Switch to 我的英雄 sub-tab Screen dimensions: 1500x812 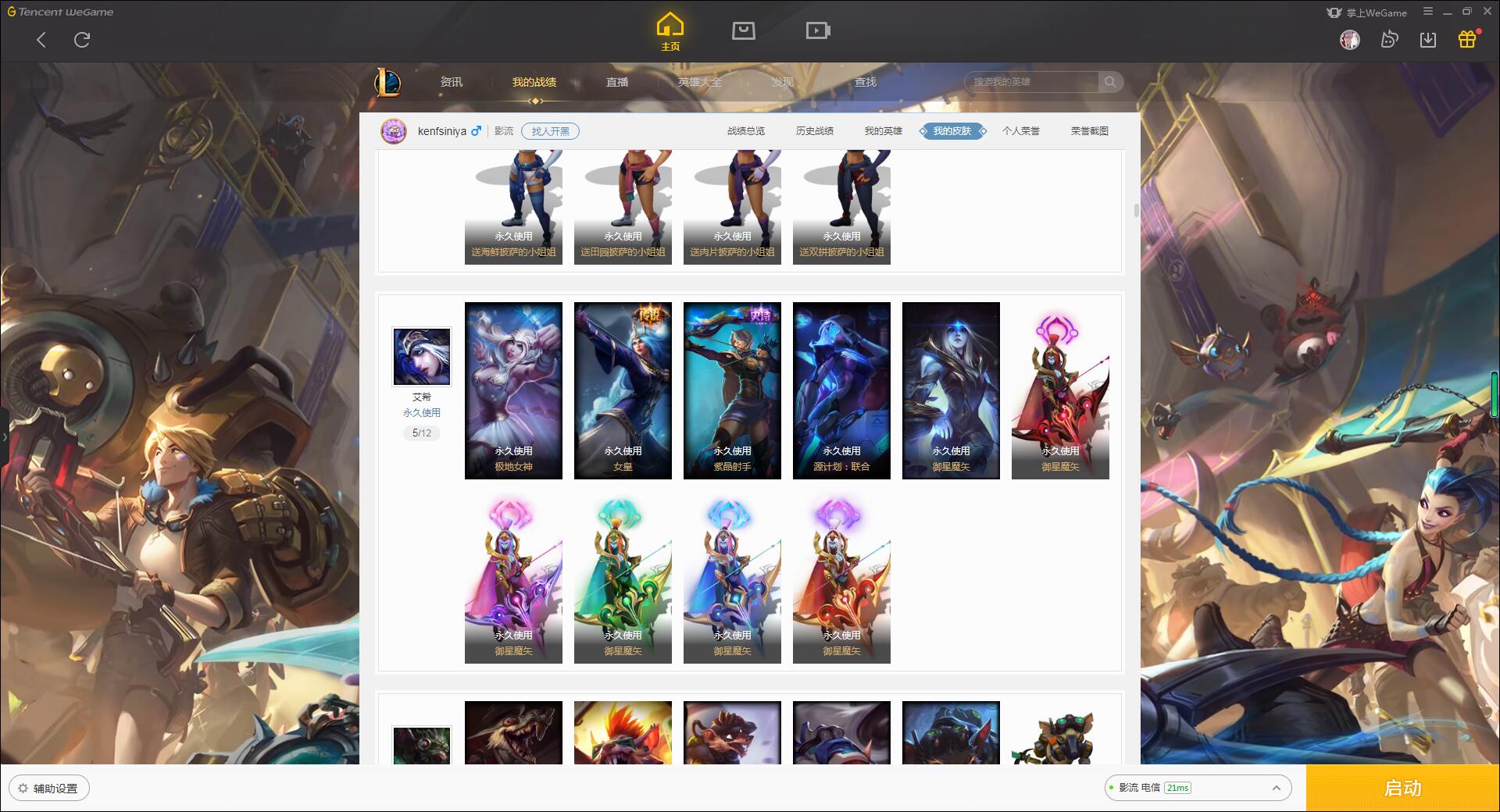[884, 131]
